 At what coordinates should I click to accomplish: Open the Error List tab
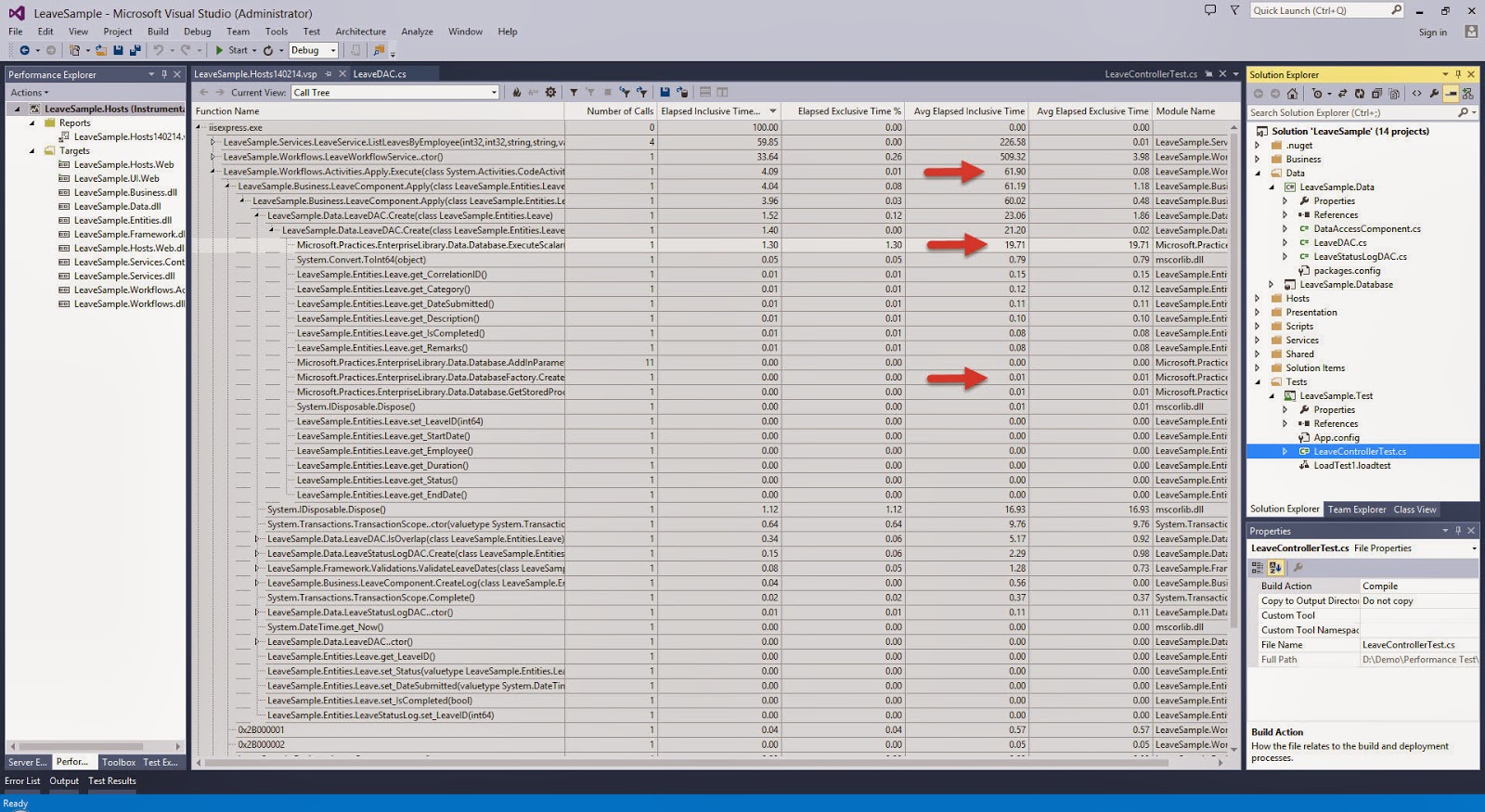22,781
